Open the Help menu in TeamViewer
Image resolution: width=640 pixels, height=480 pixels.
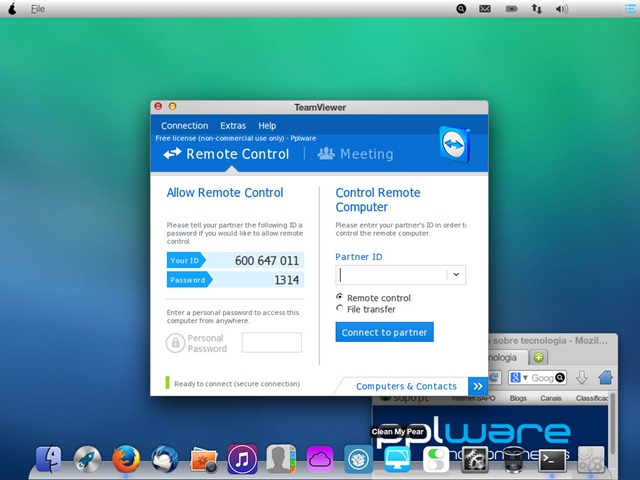click(267, 126)
